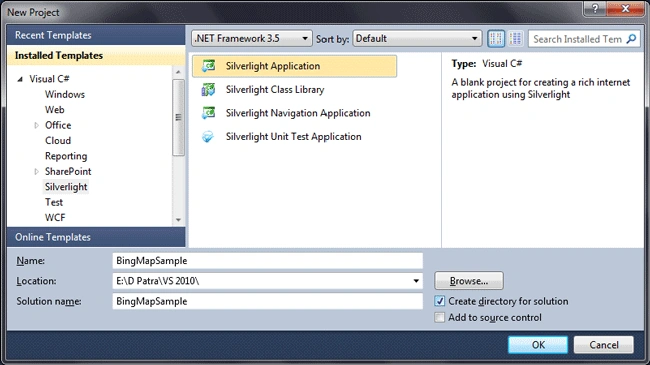Image resolution: width=650 pixels, height=365 pixels.
Task: Click the search magnifier icon
Action: coord(631,39)
